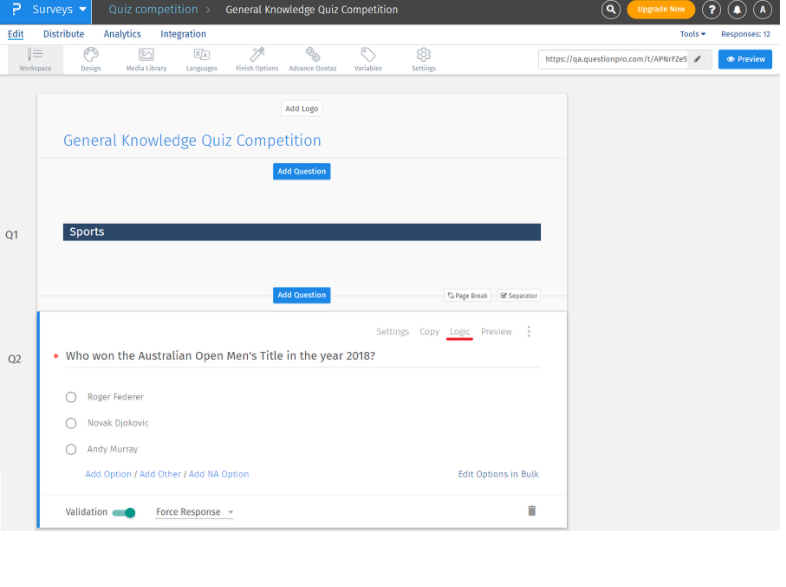Open the Languages tool

tap(202, 59)
